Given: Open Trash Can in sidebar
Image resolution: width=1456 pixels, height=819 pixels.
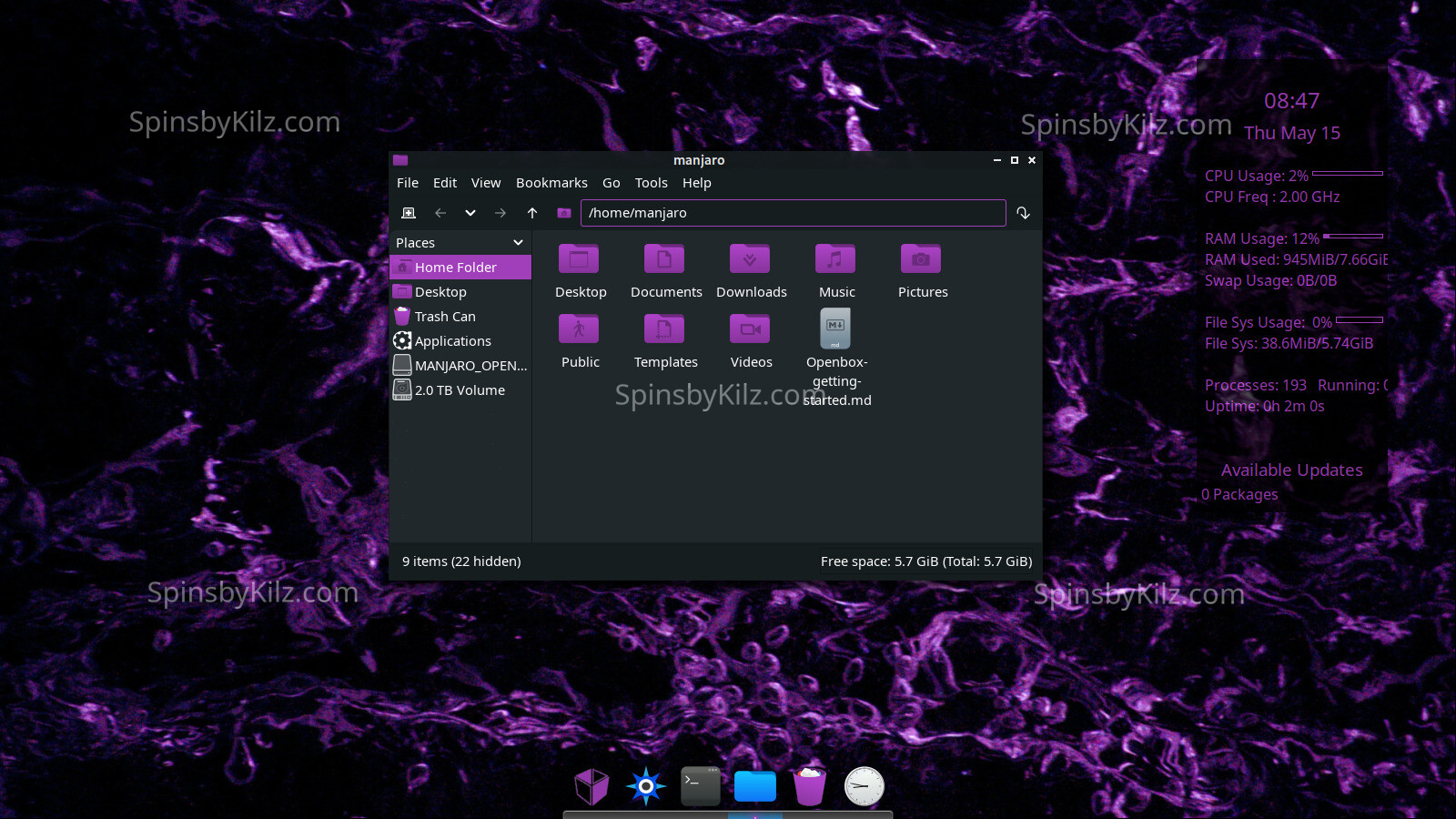Looking at the screenshot, I should [x=460, y=317].
